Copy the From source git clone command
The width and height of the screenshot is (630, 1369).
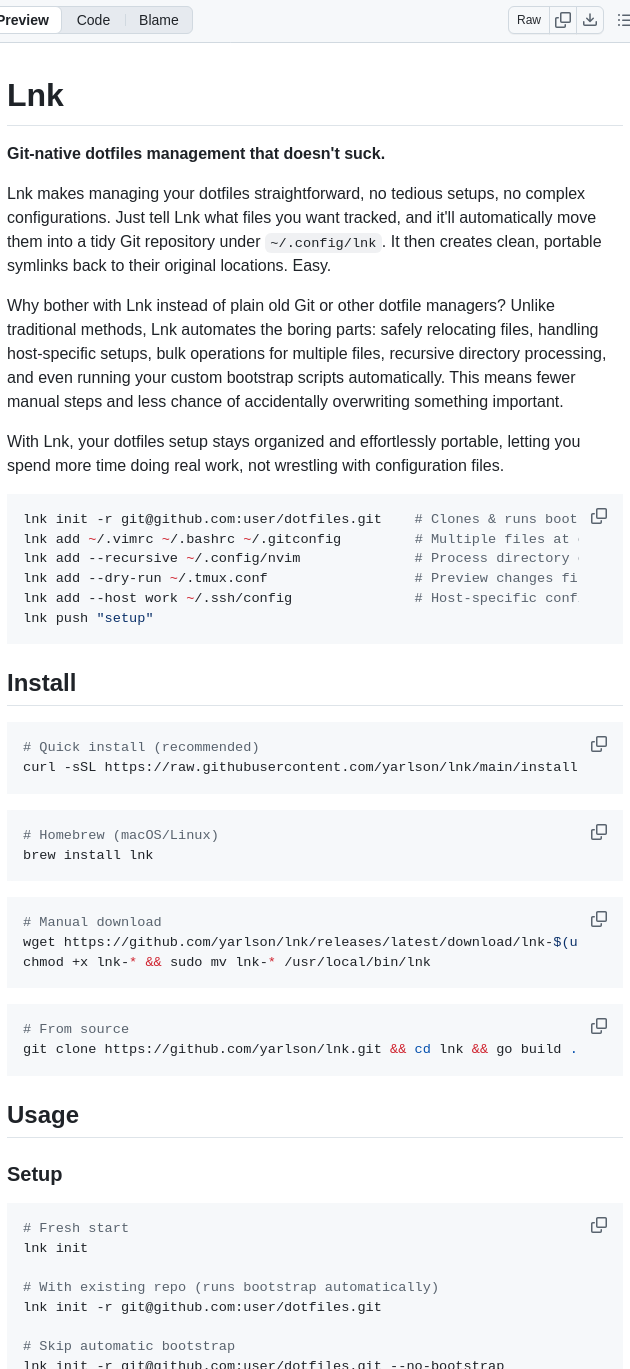point(599,1026)
